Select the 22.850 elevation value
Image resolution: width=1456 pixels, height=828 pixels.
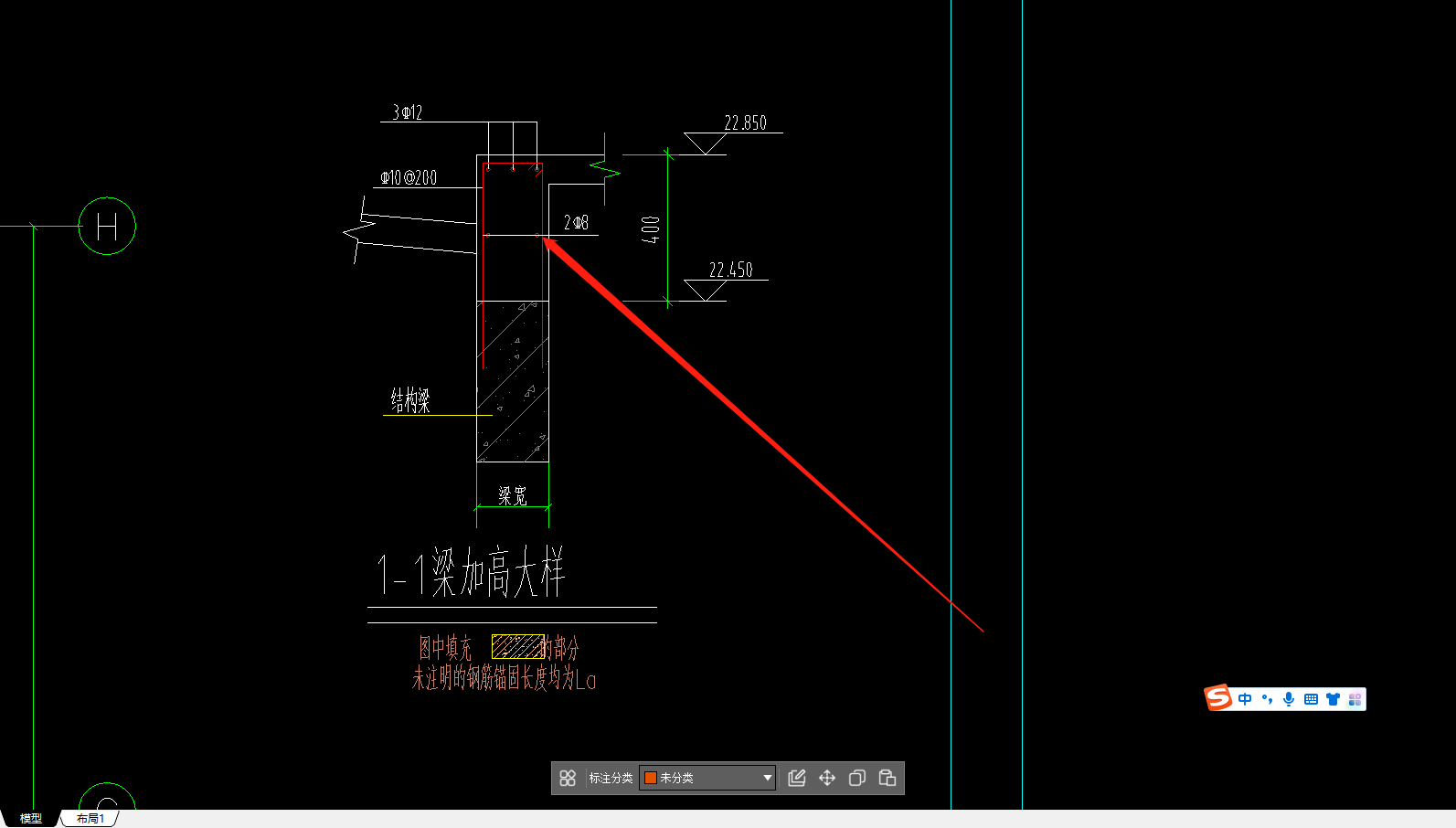(x=745, y=123)
